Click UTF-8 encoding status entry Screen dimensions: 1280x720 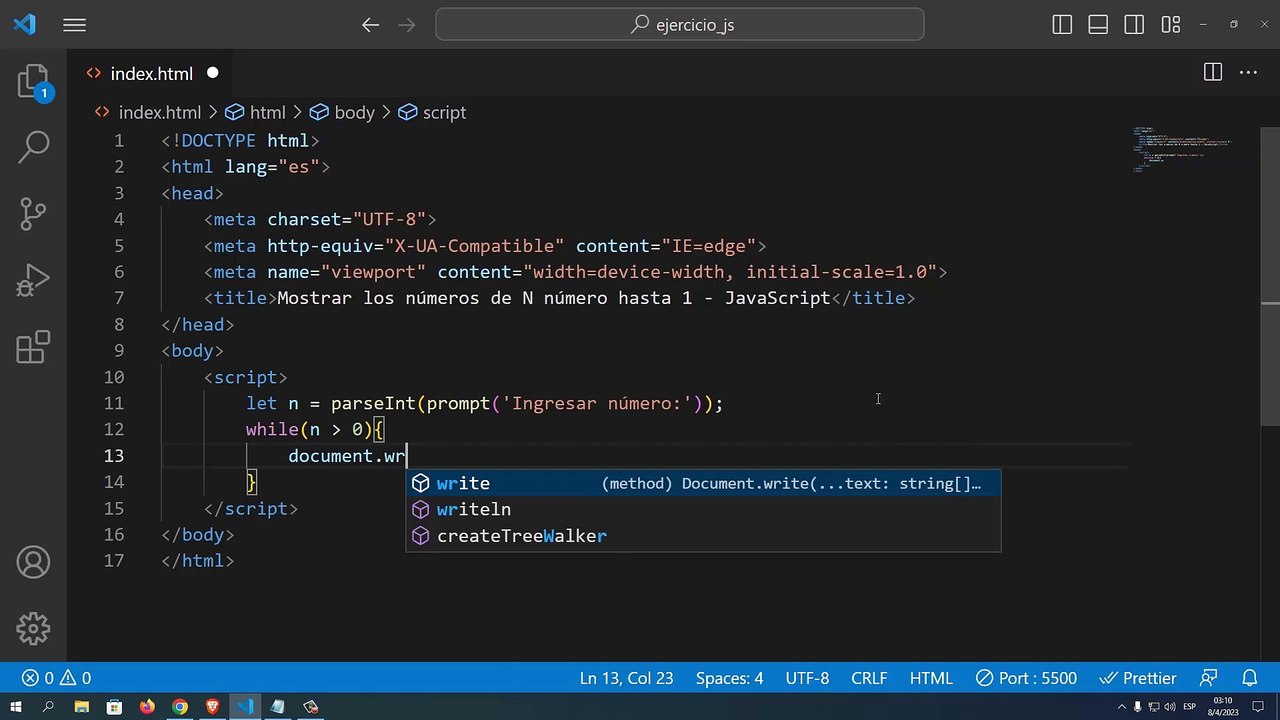tap(807, 678)
